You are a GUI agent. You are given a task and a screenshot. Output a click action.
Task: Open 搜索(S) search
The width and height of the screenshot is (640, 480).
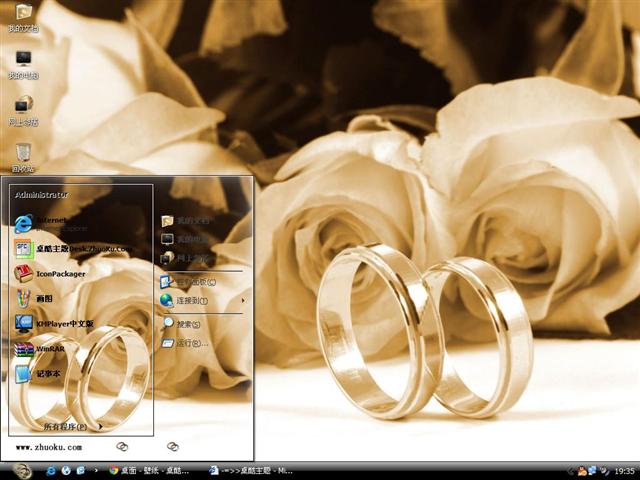pyautogui.click(x=182, y=324)
